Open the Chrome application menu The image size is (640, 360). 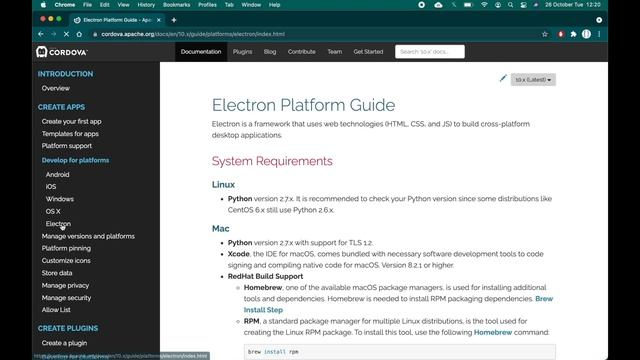coord(64,5)
